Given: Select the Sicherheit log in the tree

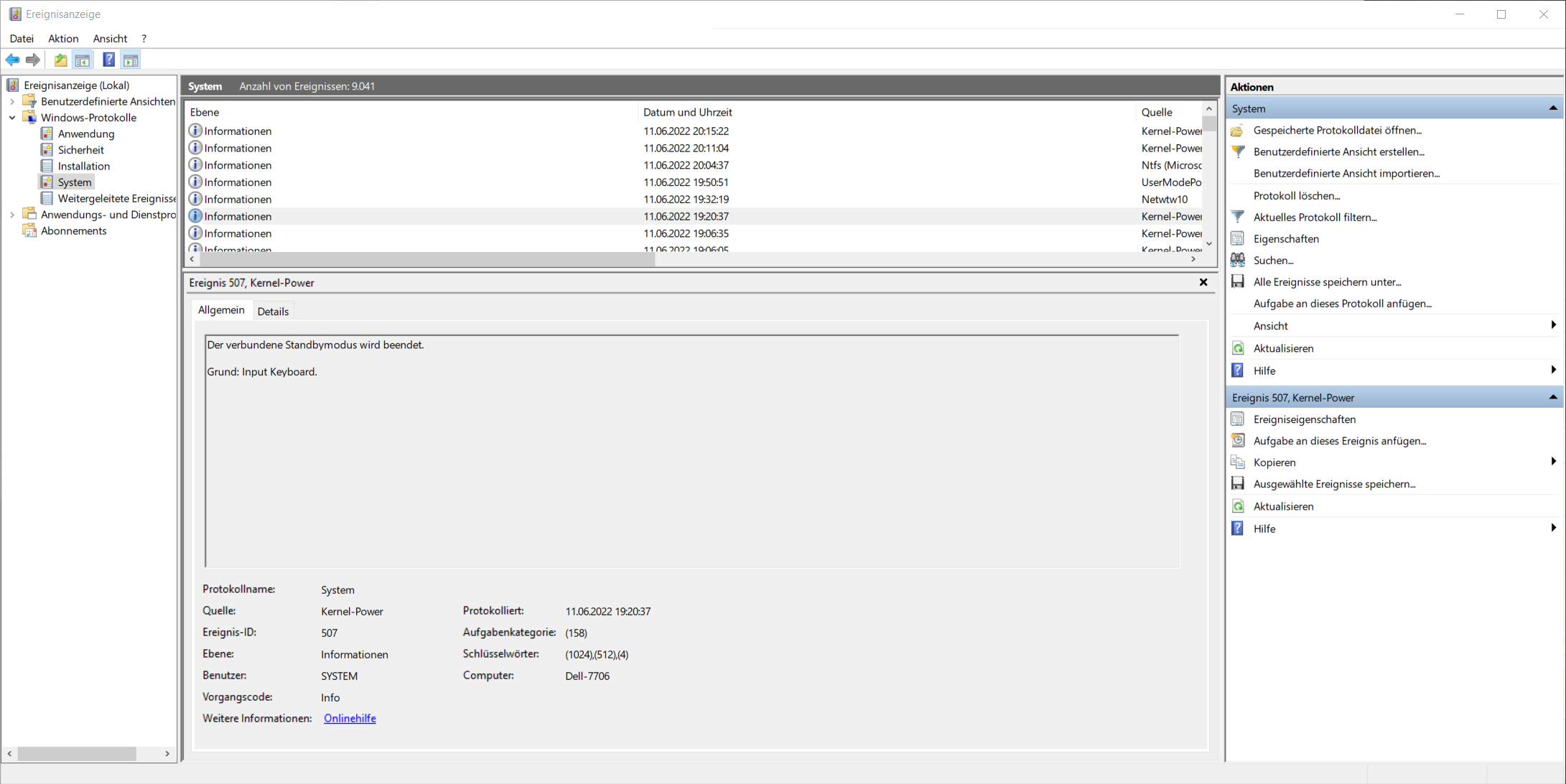Looking at the screenshot, I should click(x=80, y=150).
